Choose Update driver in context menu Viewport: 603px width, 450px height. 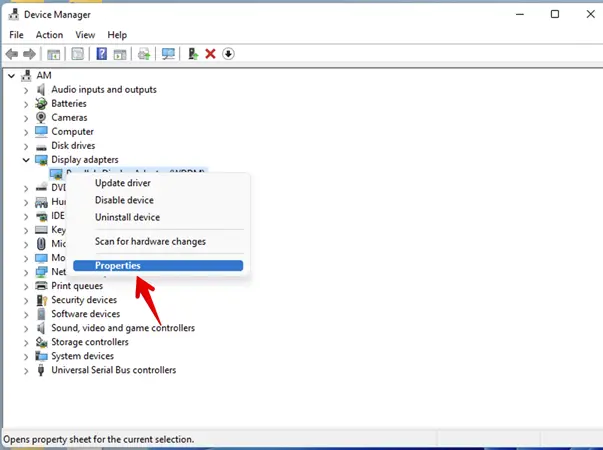pos(123,183)
